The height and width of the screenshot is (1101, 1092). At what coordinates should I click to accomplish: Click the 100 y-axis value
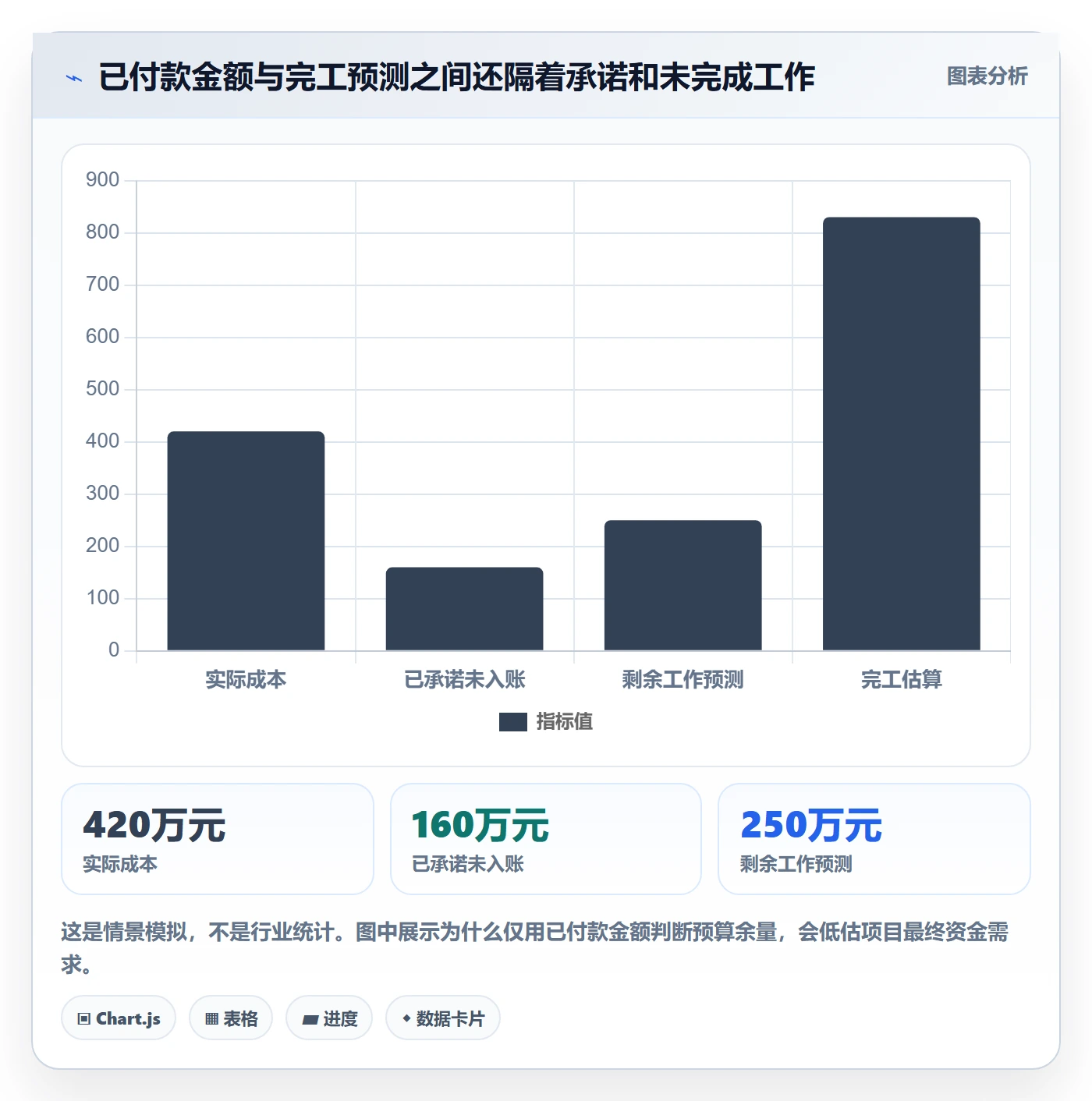click(102, 598)
